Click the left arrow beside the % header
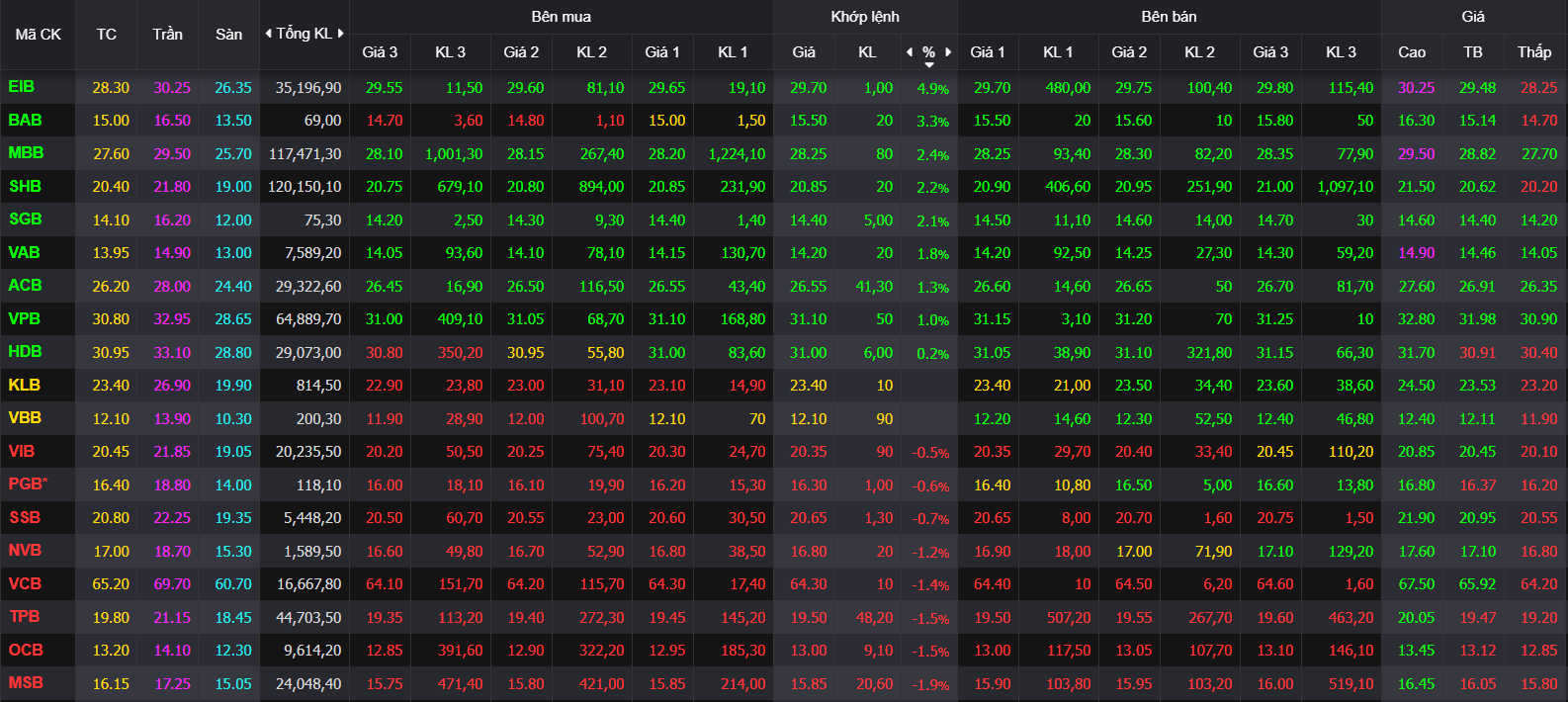Viewport: 1568px width, 702px height. click(x=910, y=52)
